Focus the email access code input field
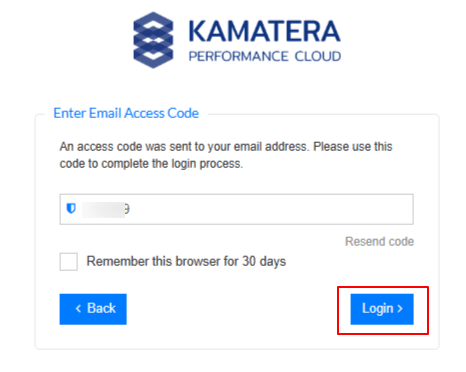Screen dimensions: 466x372 click(x=237, y=209)
